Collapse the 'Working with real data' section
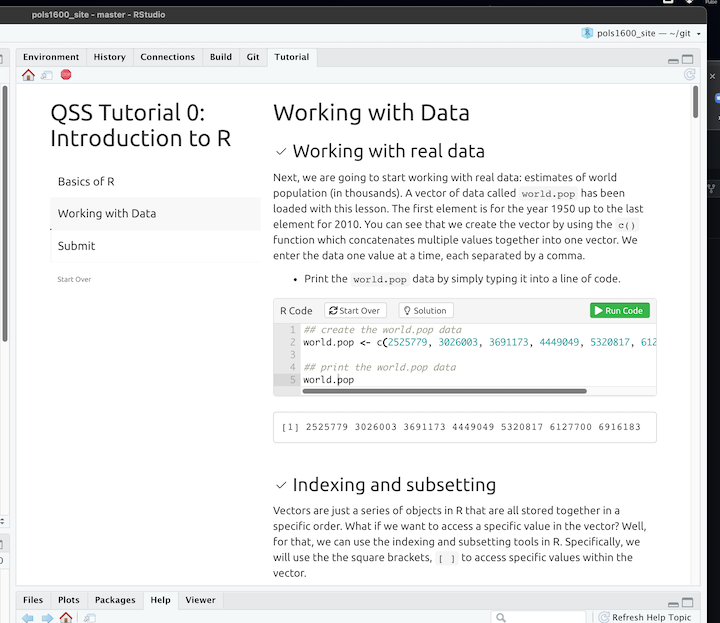 tap(280, 152)
